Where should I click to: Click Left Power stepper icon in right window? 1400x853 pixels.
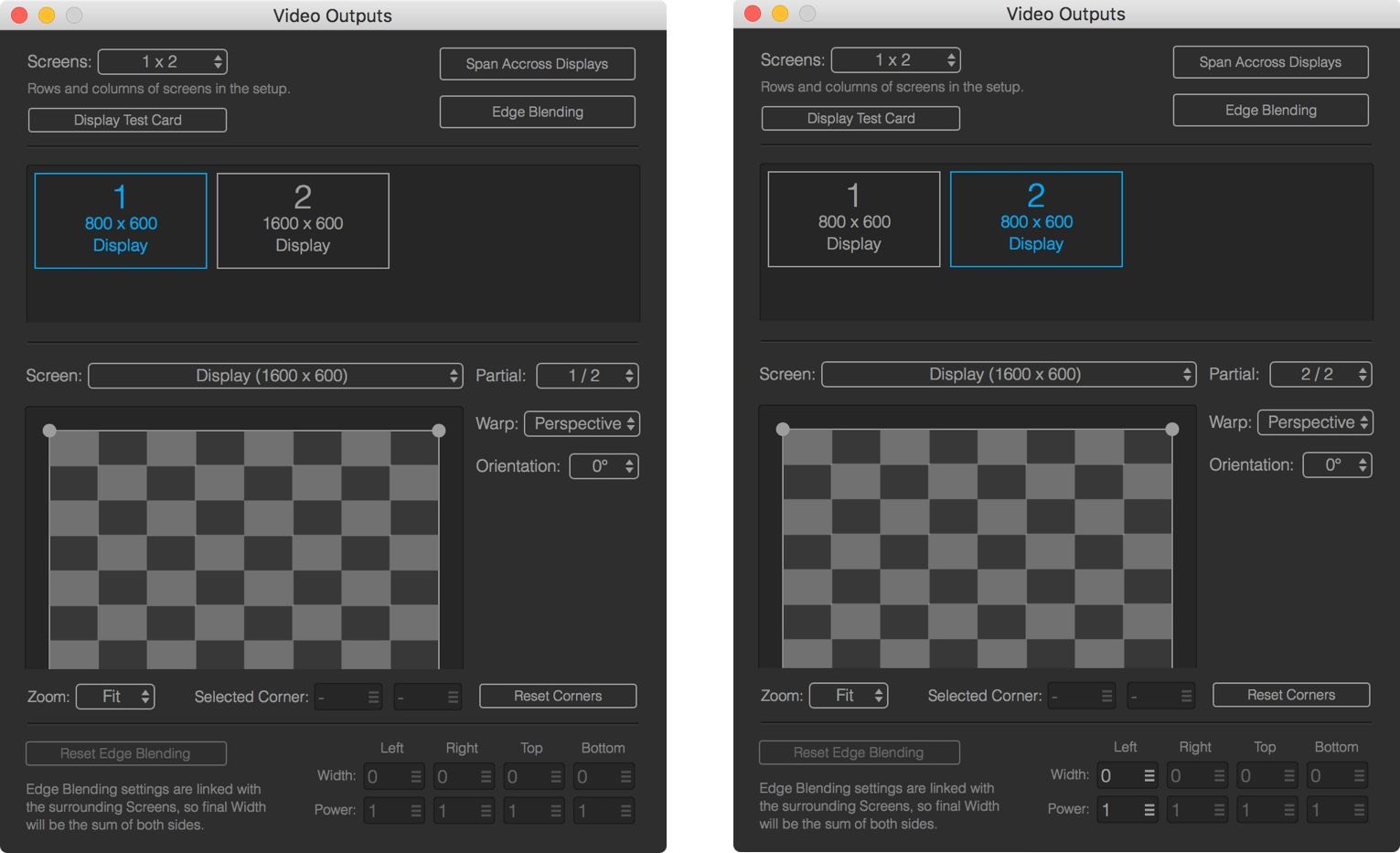click(1149, 809)
